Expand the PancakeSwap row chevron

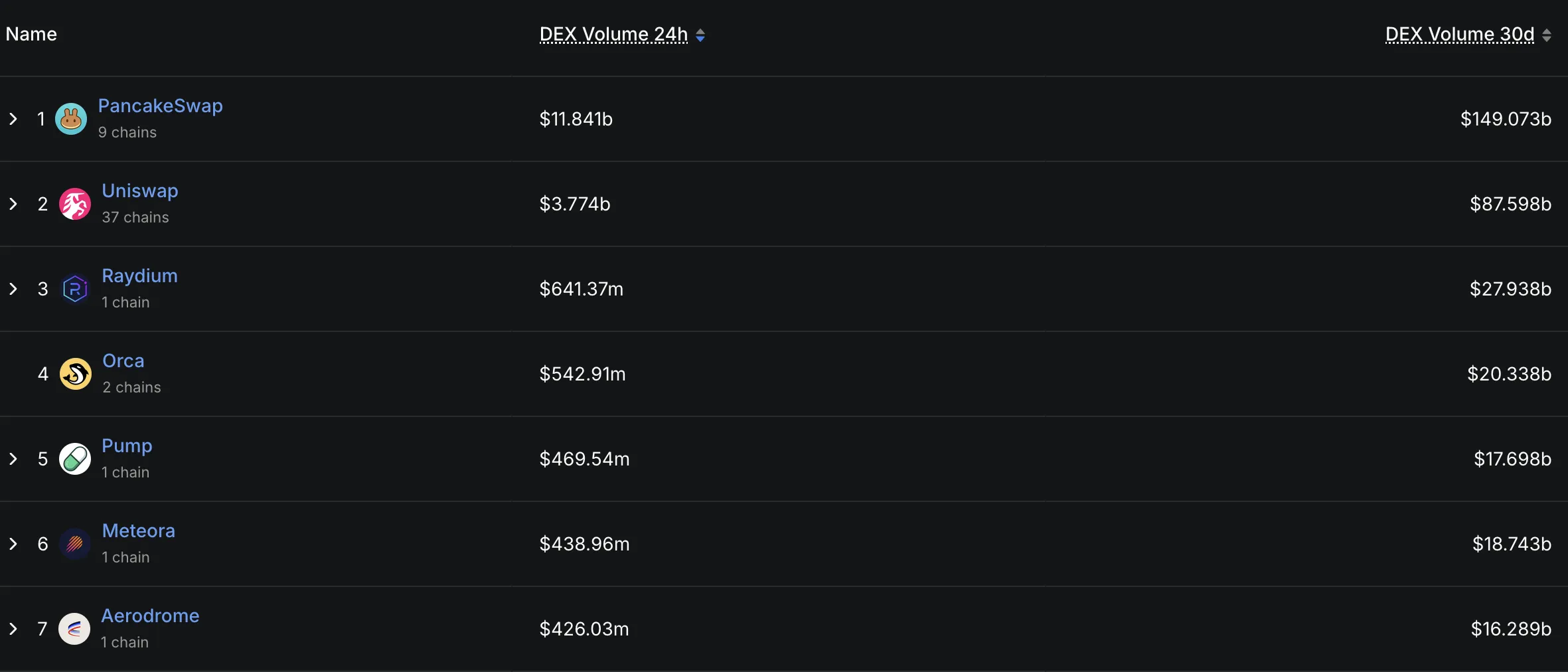tap(13, 119)
